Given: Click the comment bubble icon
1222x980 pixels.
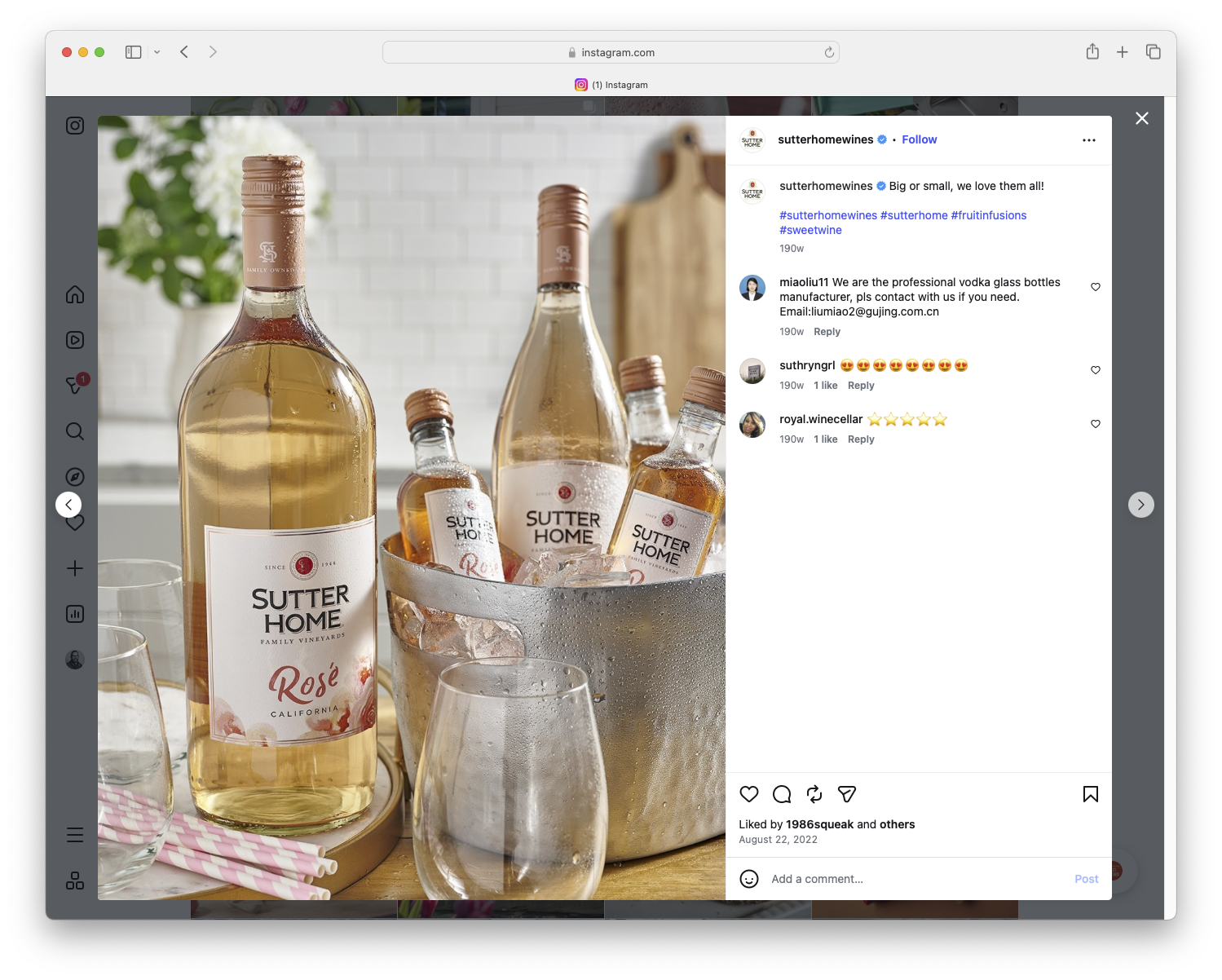Looking at the screenshot, I should (x=782, y=794).
